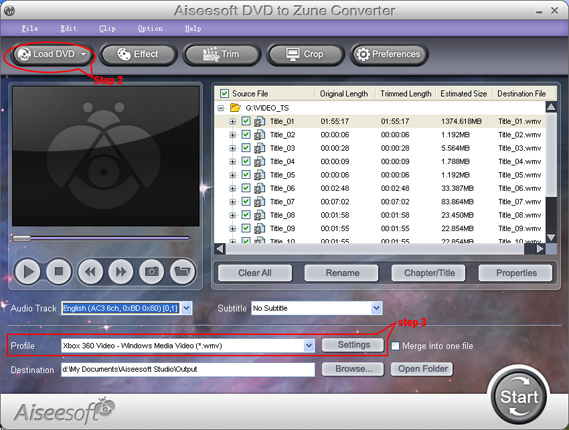The height and width of the screenshot is (430, 569).
Task: Uncheck the Title_02 checkbox
Action: point(246,134)
